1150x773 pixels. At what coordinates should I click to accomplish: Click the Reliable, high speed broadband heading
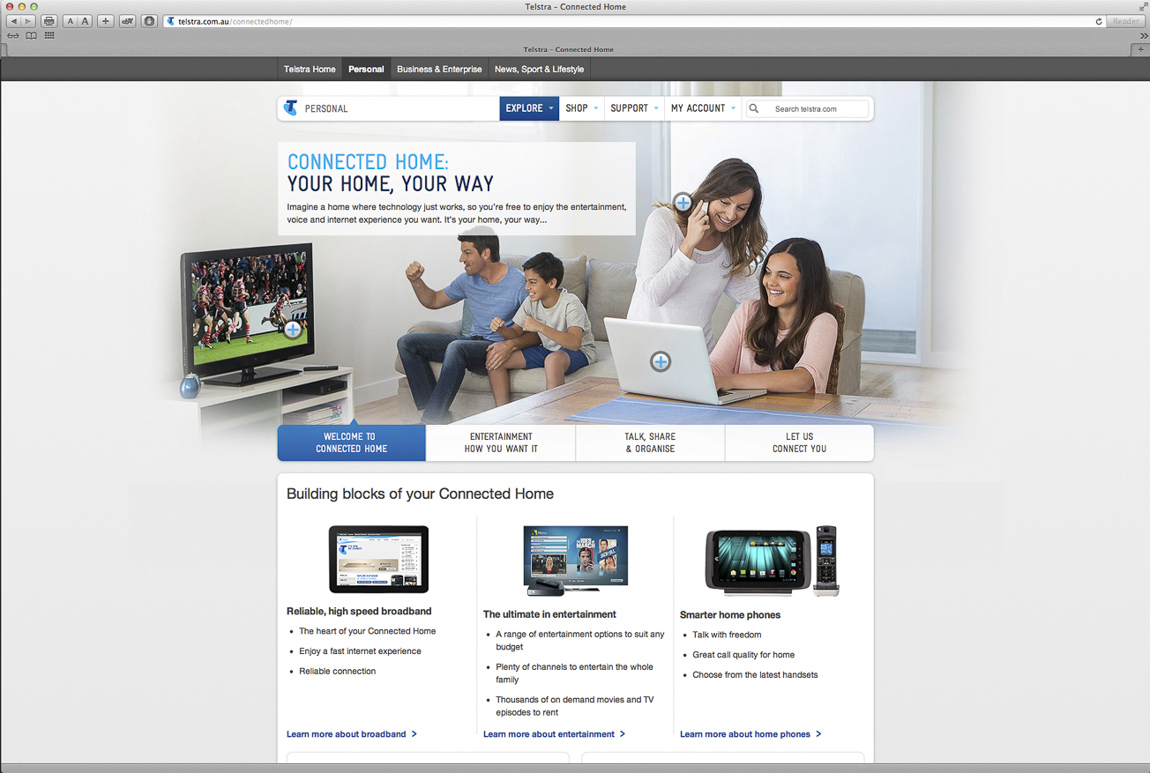click(x=359, y=611)
